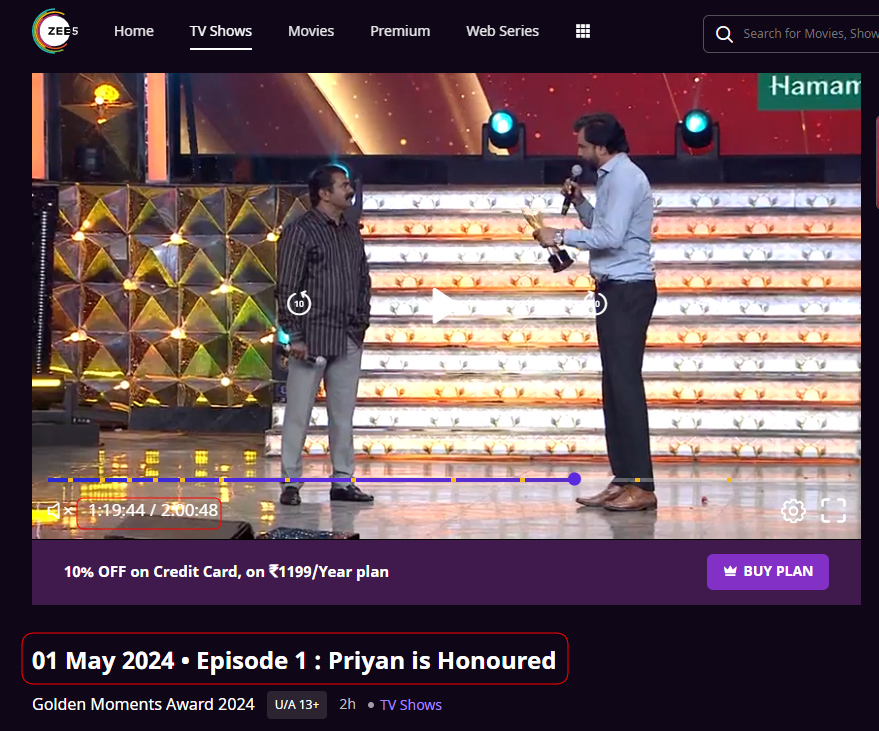Unmute the video volume icon
This screenshot has width=879, height=731.
[61, 510]
